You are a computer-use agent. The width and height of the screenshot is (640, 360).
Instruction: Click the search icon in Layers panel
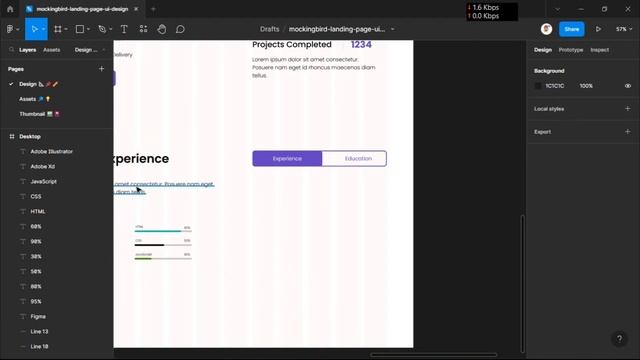click(x=11, y=50)
